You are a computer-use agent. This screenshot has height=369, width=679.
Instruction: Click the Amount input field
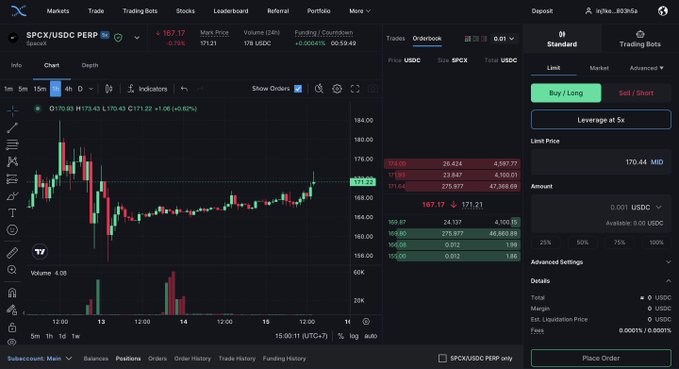click(x=601, y=214)
